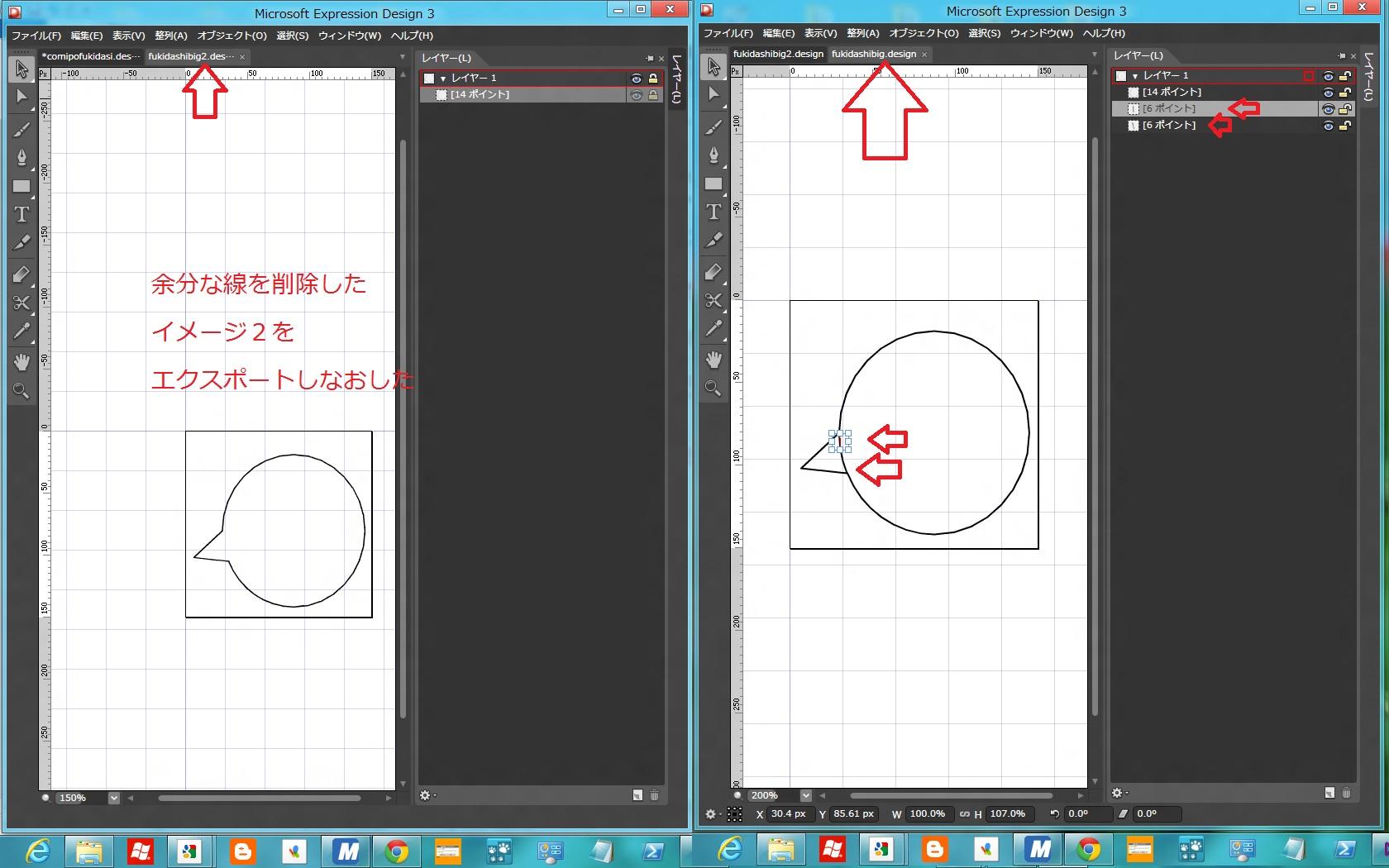The width and height of the screenshot is (1389, 868).
Task: Select the Direct Selection tool in left window
Action: coord(21,97)
